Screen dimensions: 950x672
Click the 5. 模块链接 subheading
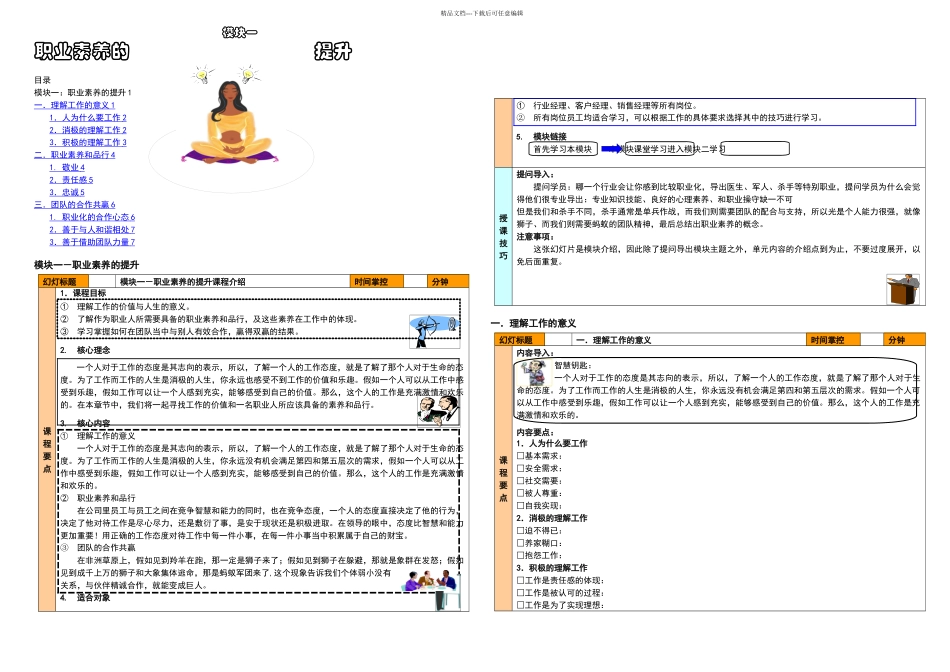click(x=541, y=136)
